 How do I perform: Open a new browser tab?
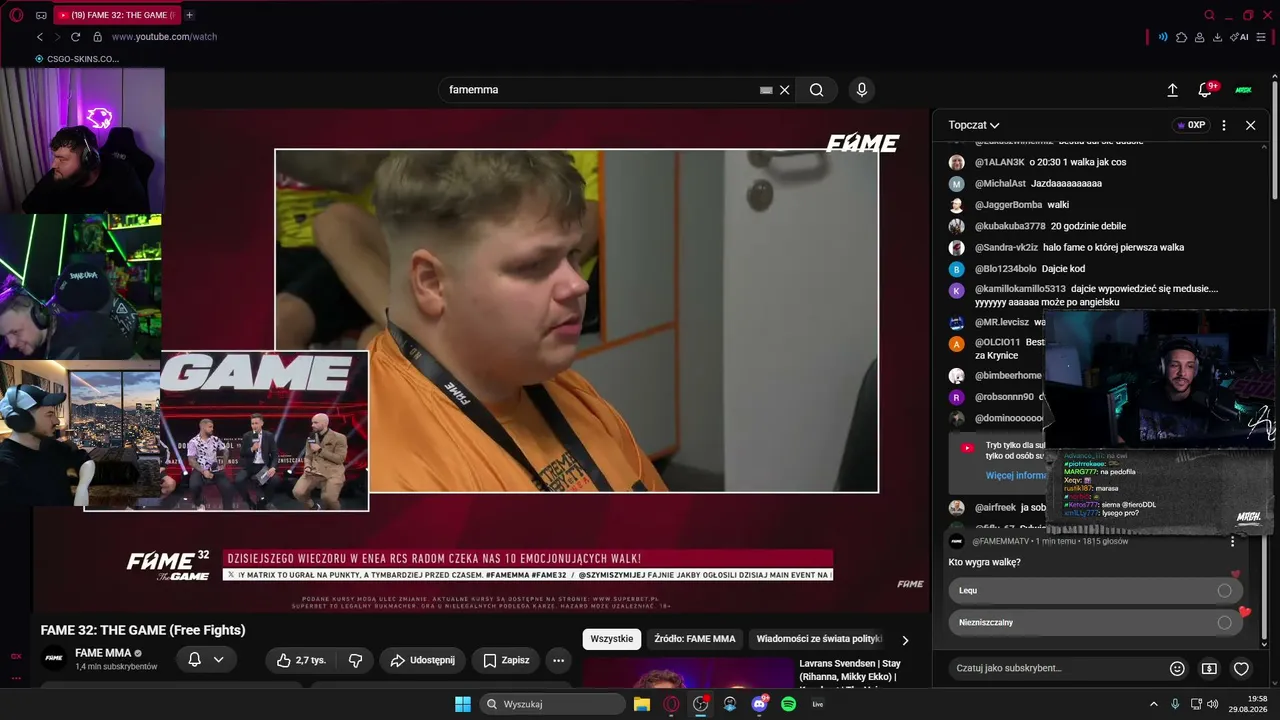(x=189, y=15)
